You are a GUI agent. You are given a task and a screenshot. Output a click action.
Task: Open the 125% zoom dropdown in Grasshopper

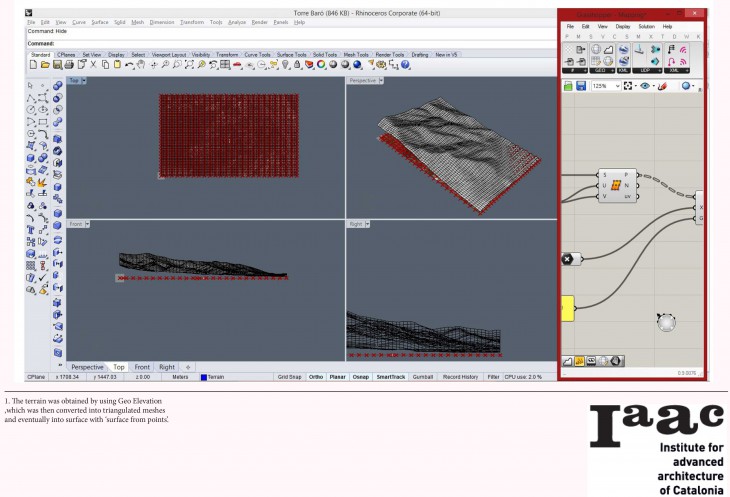(x=605, y=86)
